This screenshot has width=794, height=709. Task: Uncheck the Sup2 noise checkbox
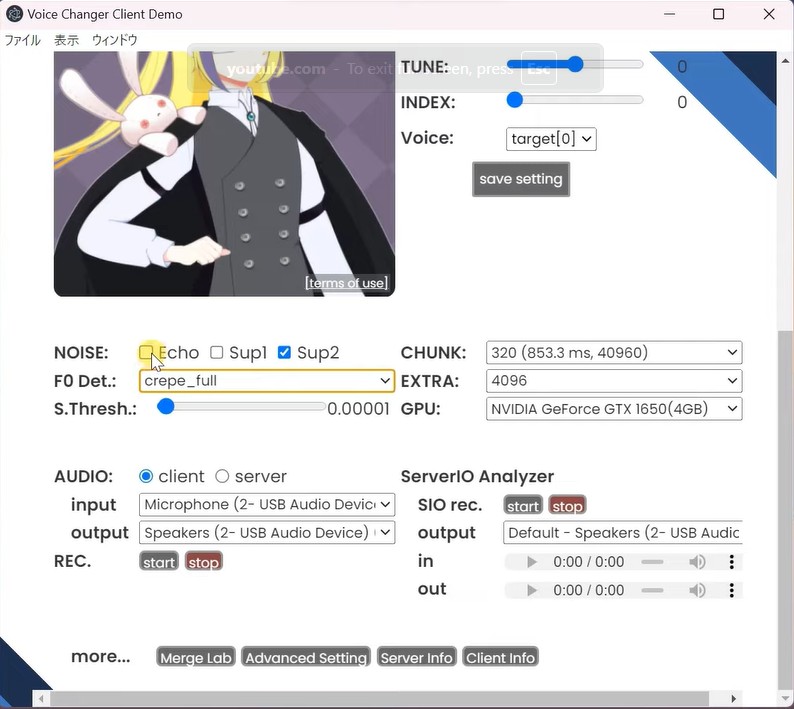(284, 352)
